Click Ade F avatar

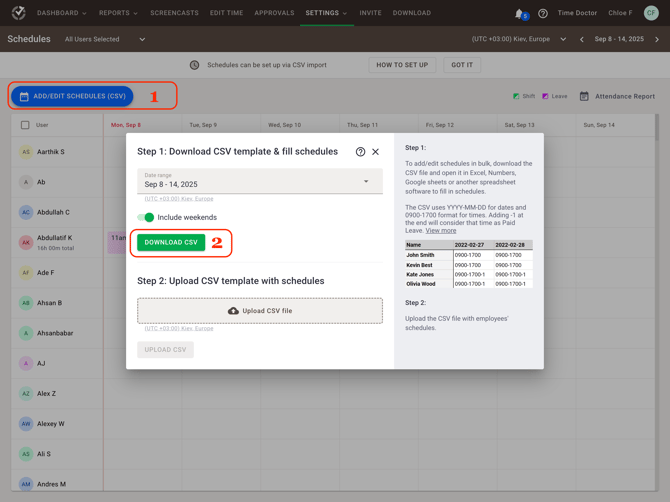[x=26, y=273]
